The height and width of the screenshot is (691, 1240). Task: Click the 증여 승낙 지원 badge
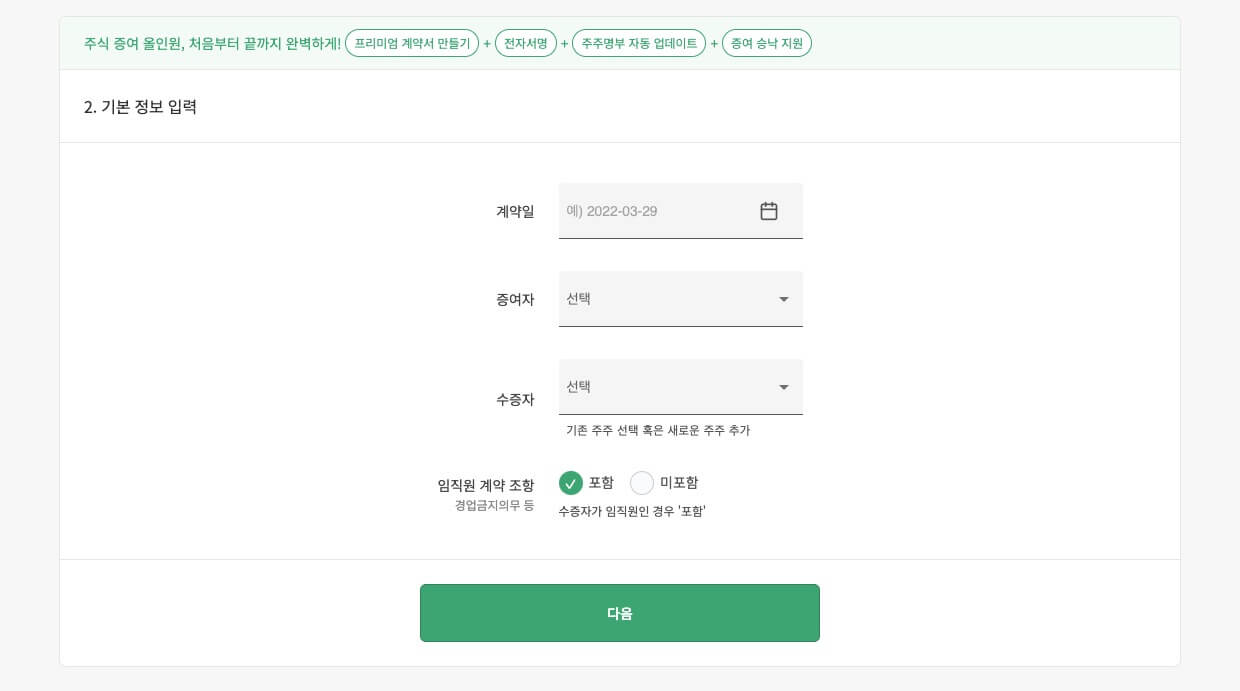click(767, 43)
